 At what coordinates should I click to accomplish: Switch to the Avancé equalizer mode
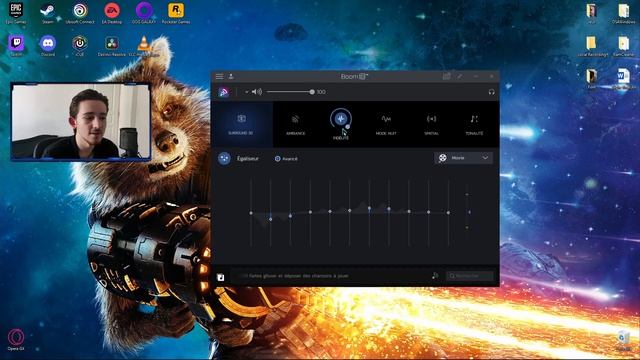pos(286,159)
